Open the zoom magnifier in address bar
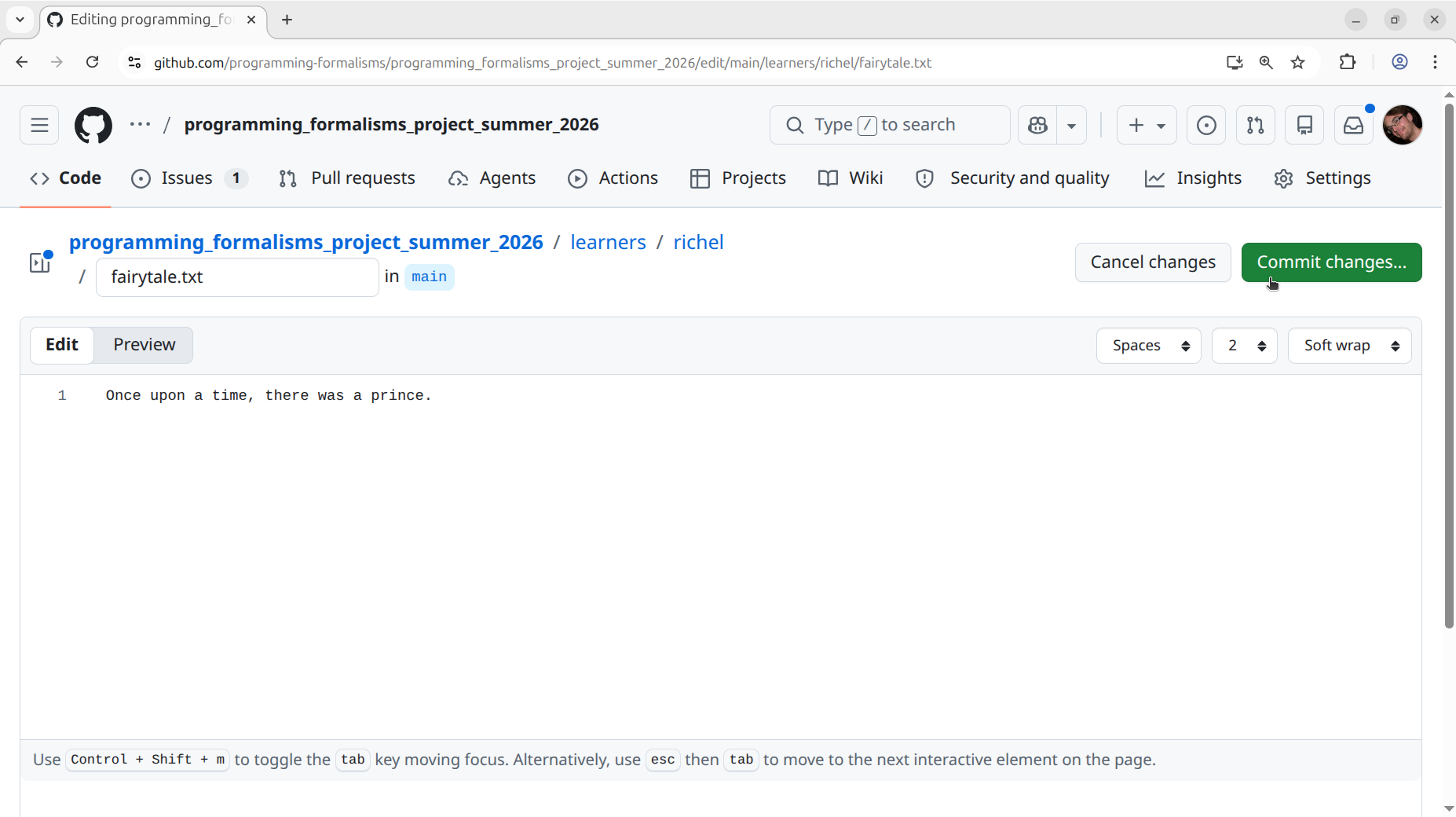Viewport: 1456px width, 817px height. [x=1266, y=62]
